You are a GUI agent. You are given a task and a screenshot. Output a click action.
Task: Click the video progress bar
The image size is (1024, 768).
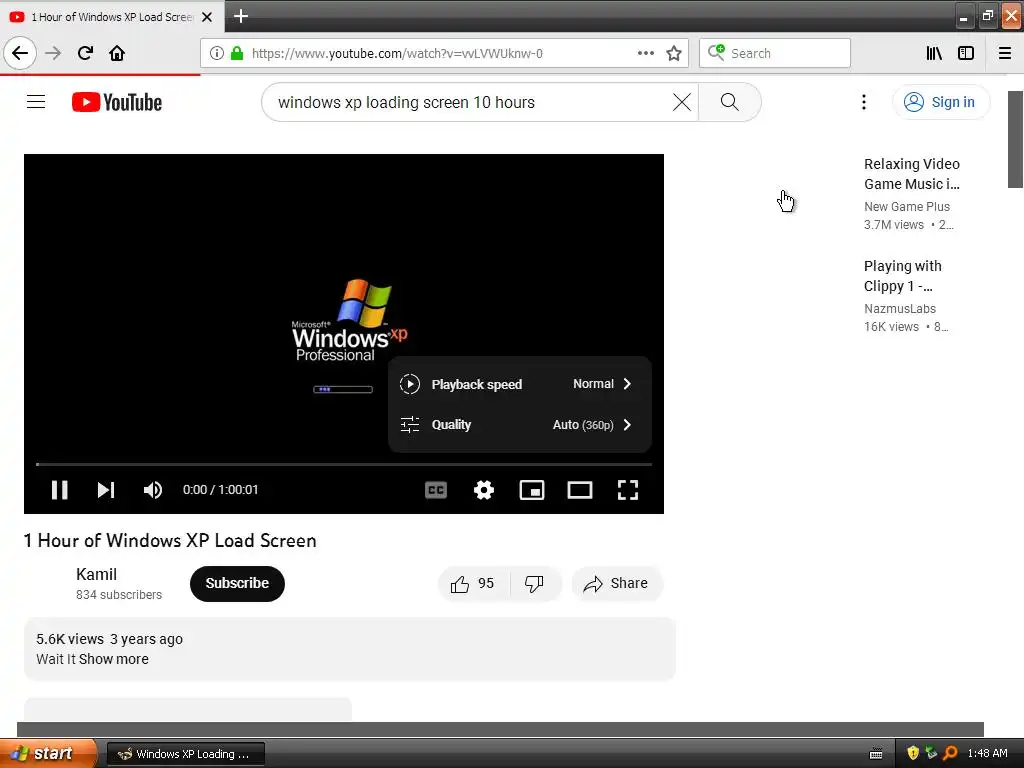point(344,464)
